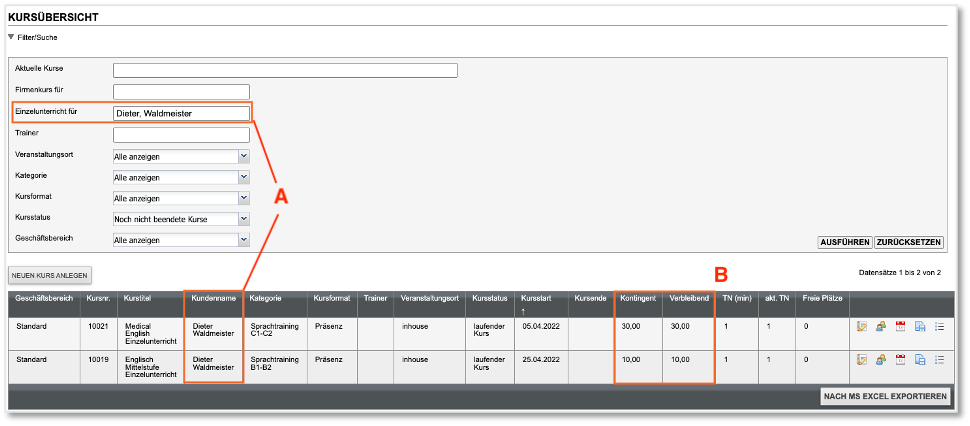Image resolution: width=970 pixels, height=426 pixels.
Task: Expand the Kursstatus dropdown
Action: pyautogui.click(x=243, y=219)
